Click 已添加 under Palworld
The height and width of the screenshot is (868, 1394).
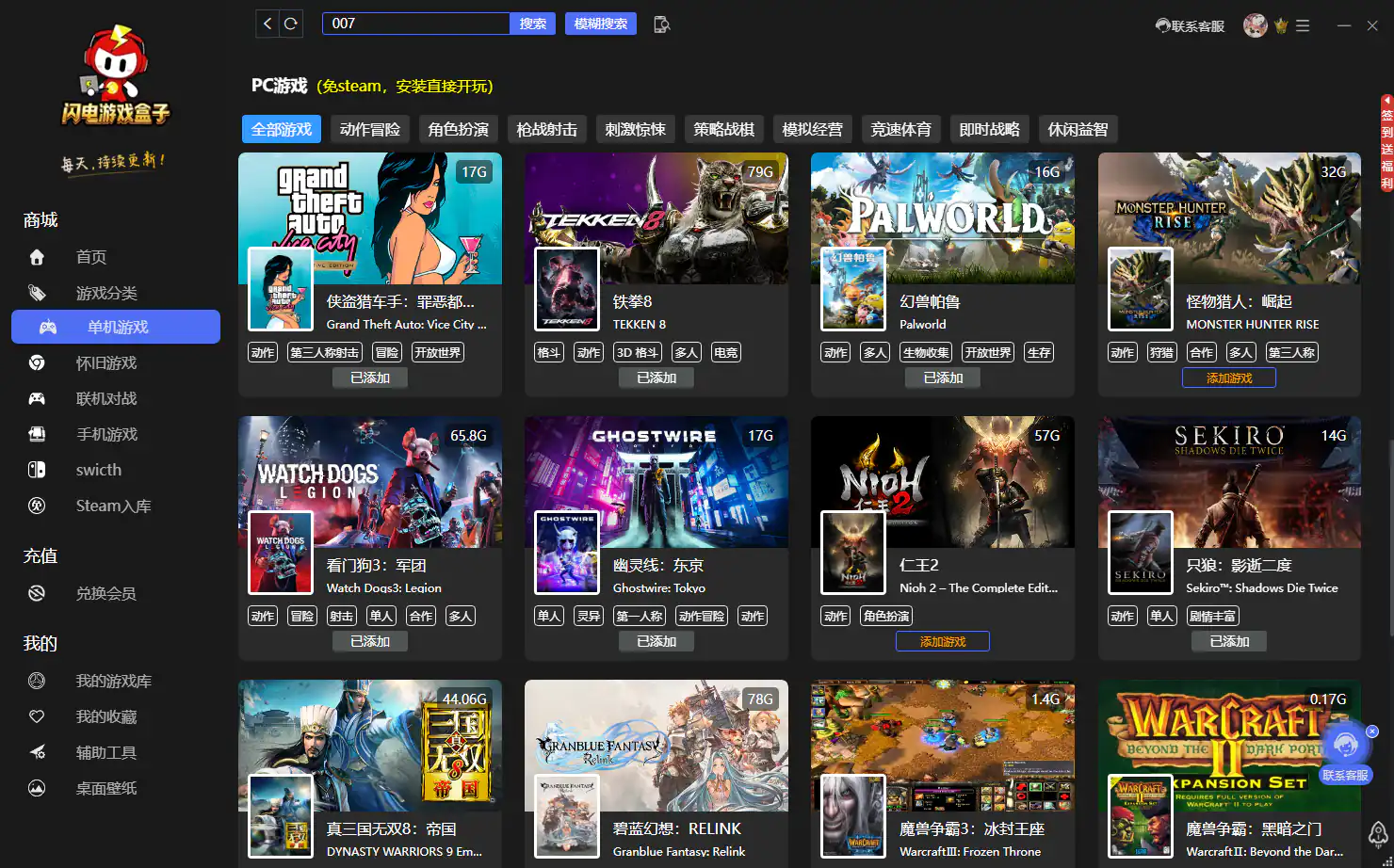943,378
